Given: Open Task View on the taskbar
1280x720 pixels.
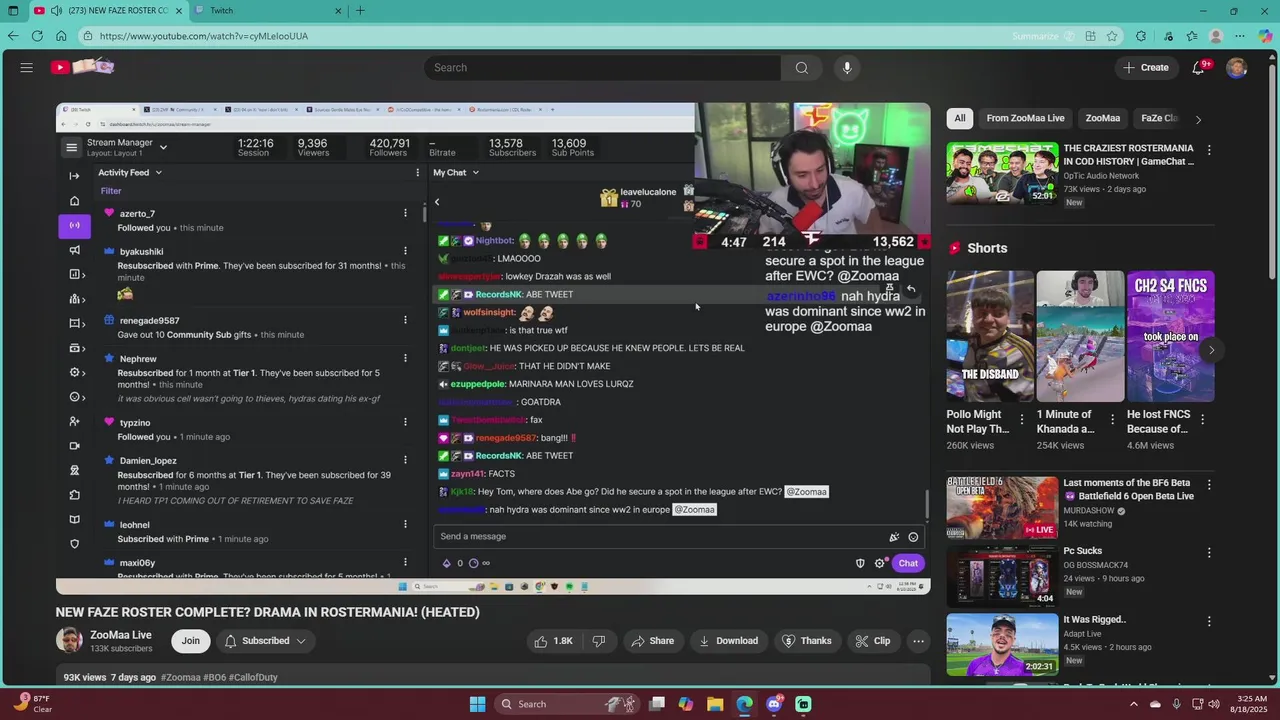Looking at the screenshot, I should pyautogui.click(x=657, y=704).
